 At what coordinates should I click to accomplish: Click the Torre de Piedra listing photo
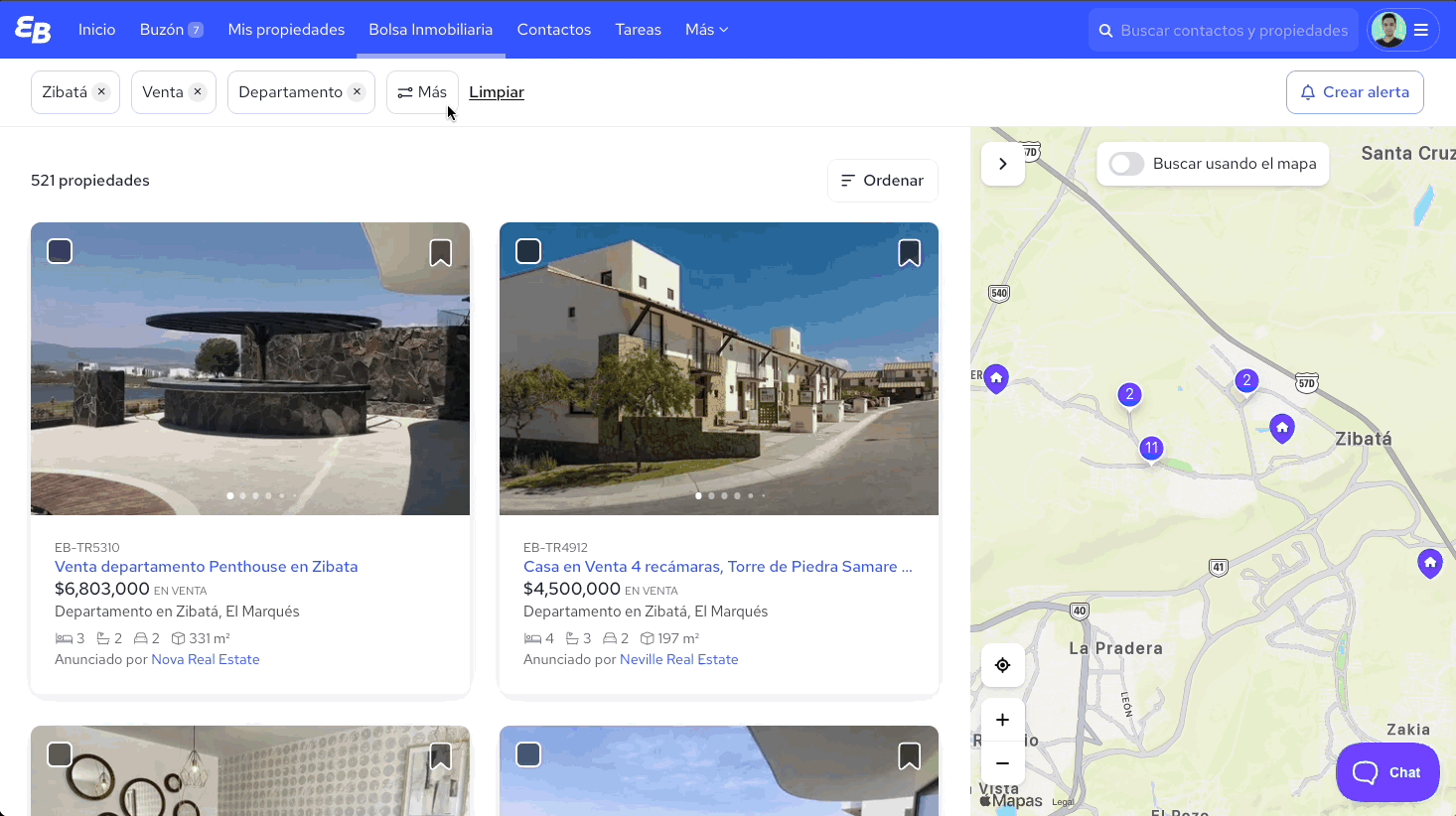tap(719, 368)
